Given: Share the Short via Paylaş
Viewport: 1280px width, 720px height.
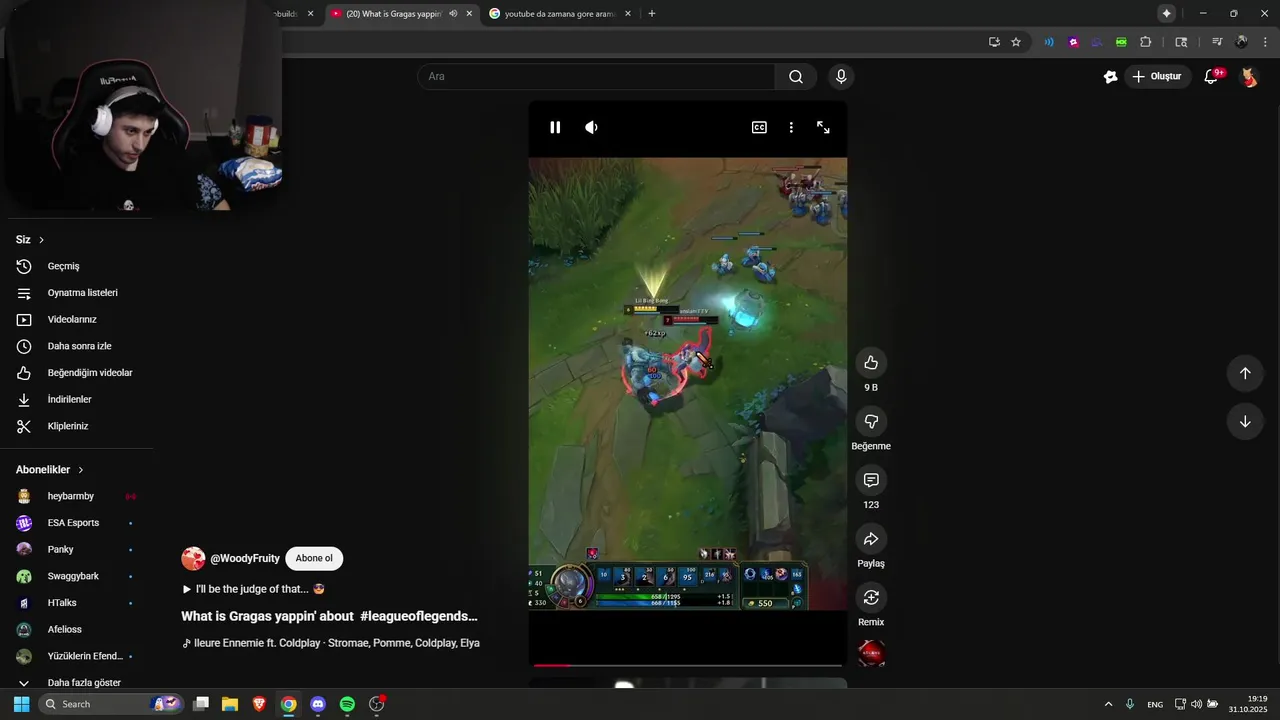Looking at the screenshot, I should tap(871, 539).
